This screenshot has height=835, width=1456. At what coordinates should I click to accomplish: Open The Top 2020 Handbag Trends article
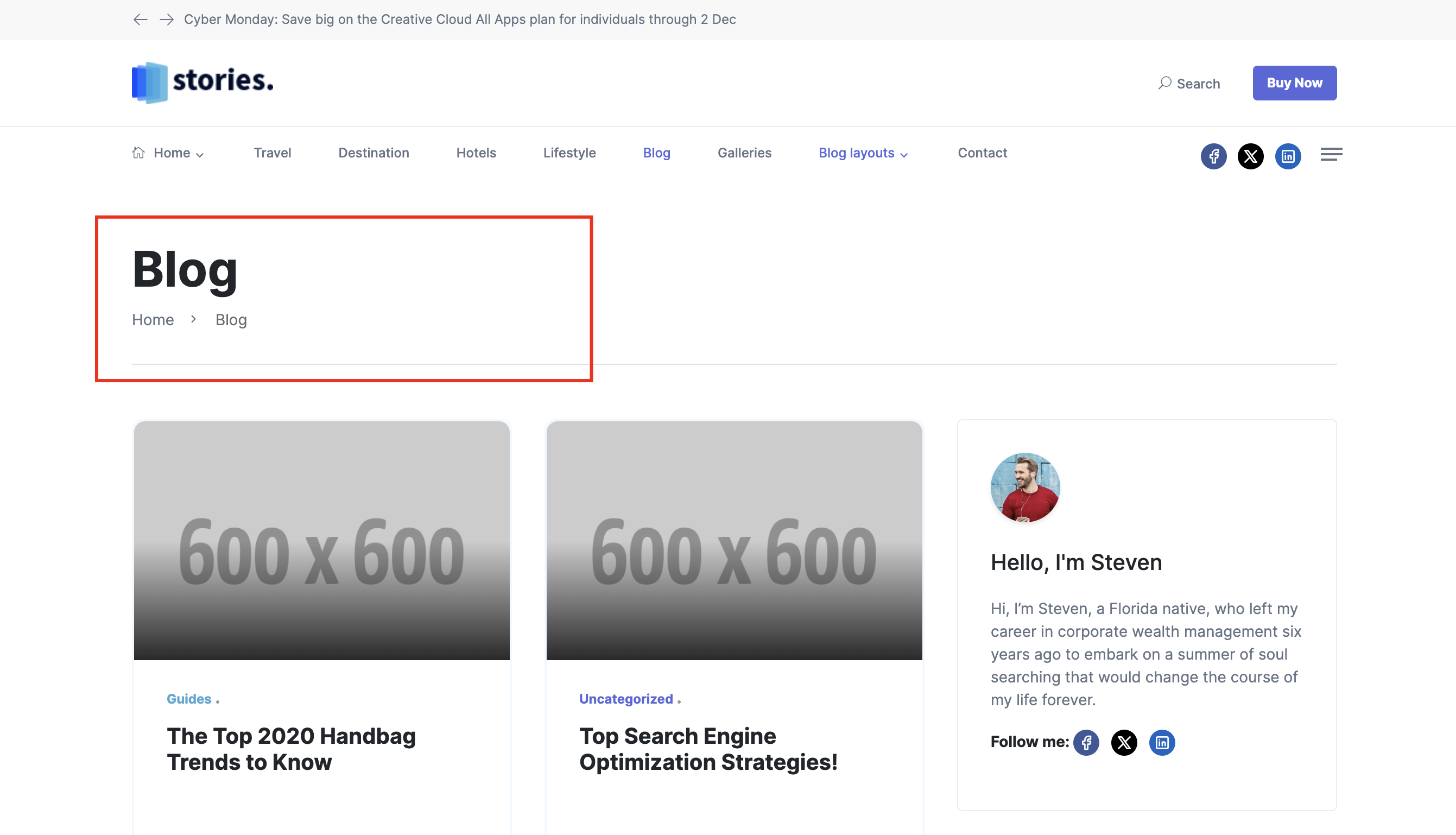point(292,749)
